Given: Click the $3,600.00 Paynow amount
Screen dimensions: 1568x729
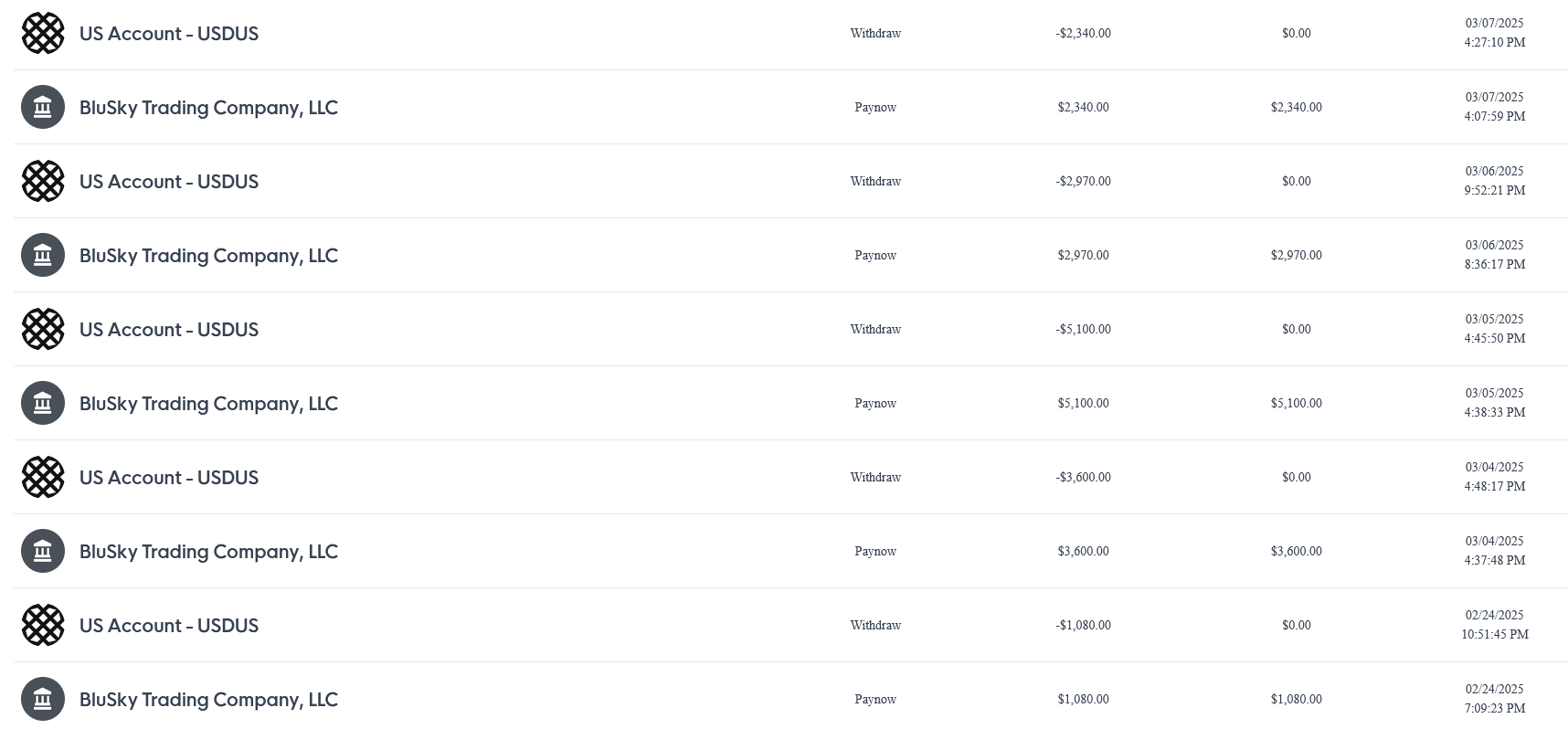Looking at the screenshot, I should [x=1083, y=551].
